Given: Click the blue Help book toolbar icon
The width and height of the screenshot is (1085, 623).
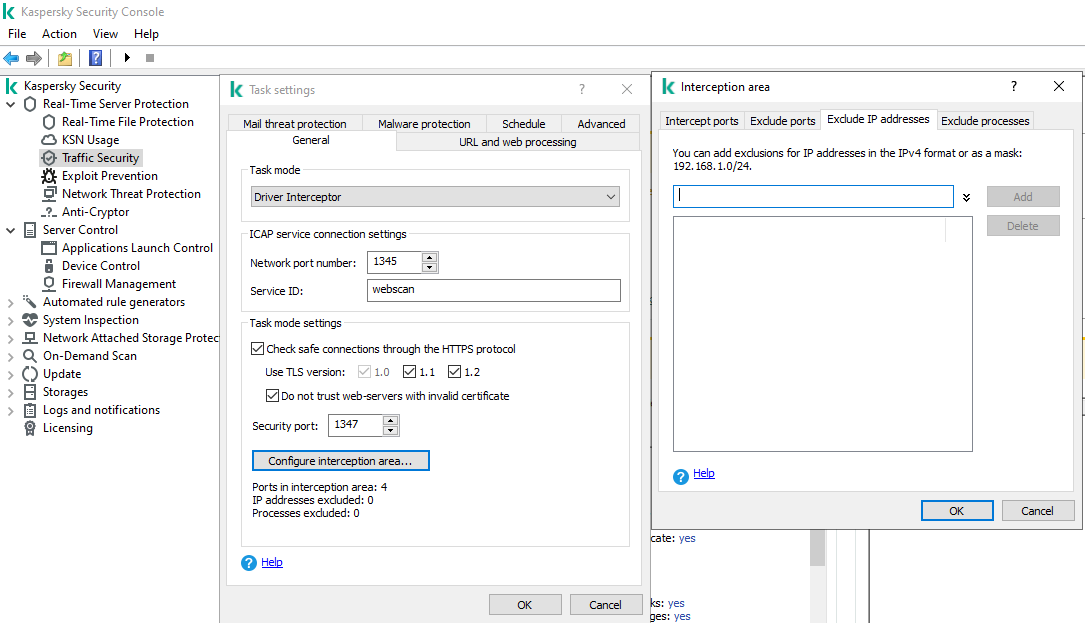Looking at the screenshot, I should click(95, 58).
